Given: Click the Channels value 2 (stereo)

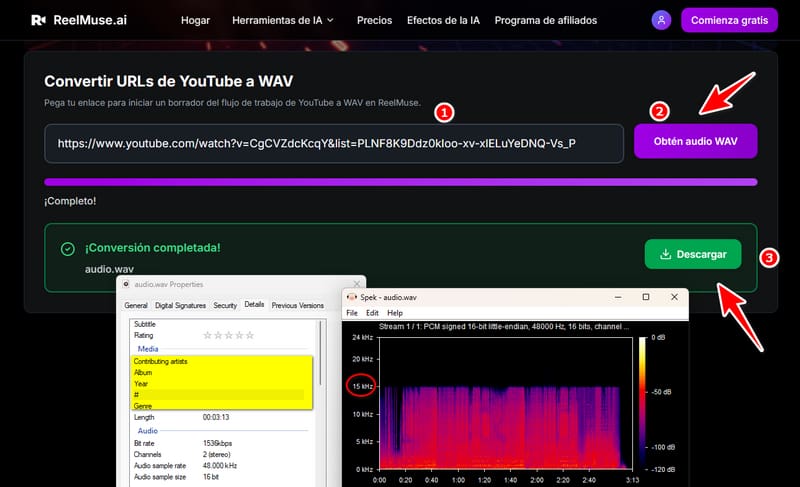Looking at the screenshot, I should click(216, 454).
